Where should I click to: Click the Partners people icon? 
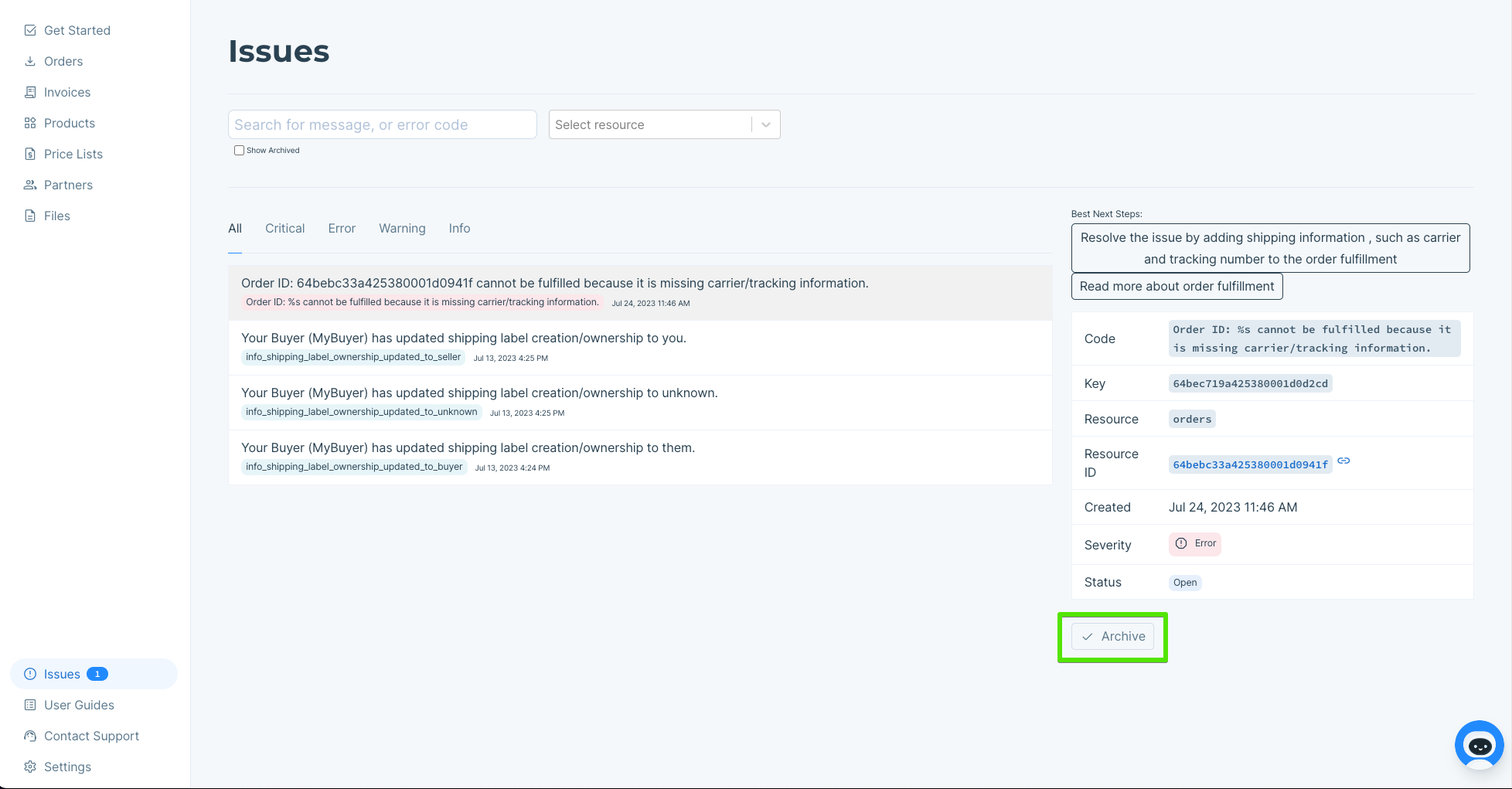[x=30, y=185]
